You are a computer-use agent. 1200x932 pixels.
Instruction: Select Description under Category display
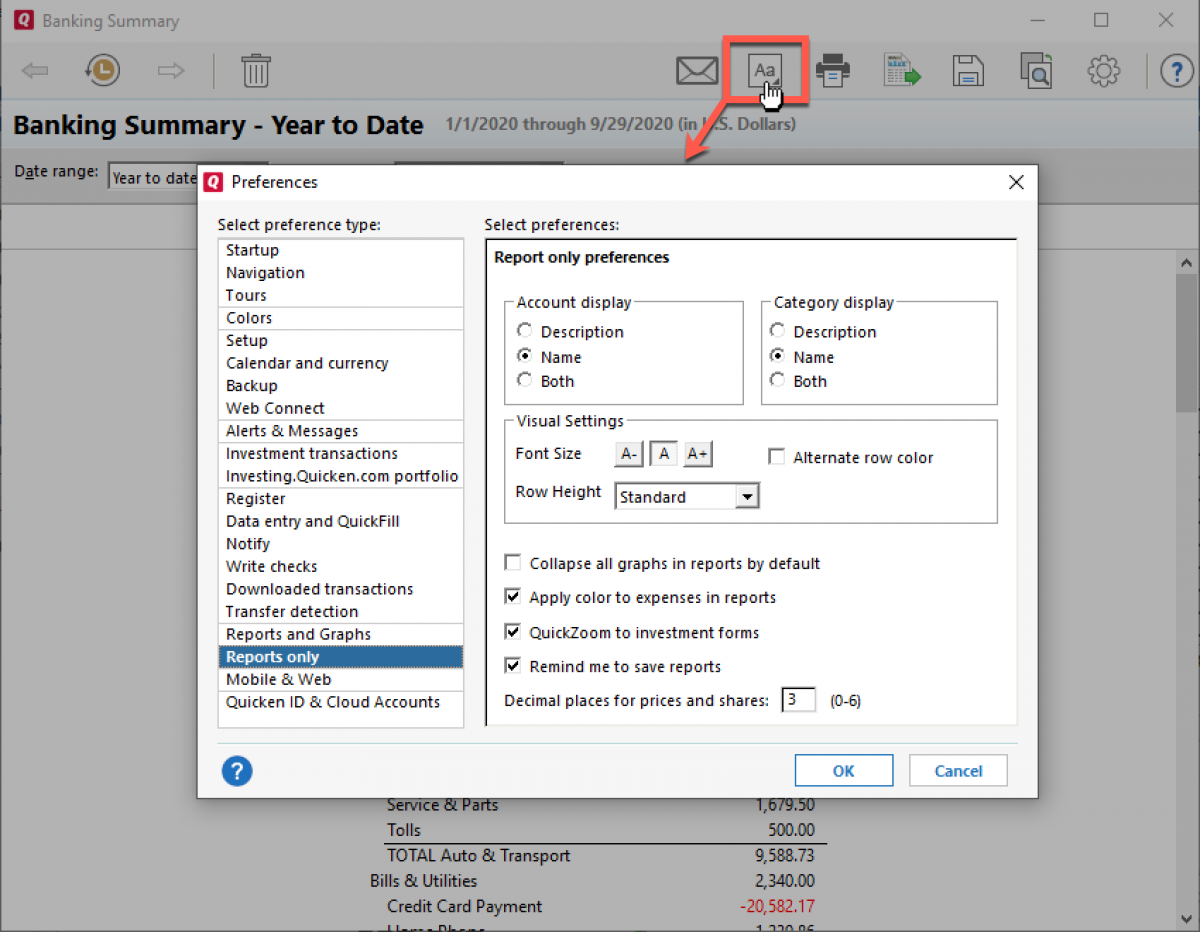822,332
